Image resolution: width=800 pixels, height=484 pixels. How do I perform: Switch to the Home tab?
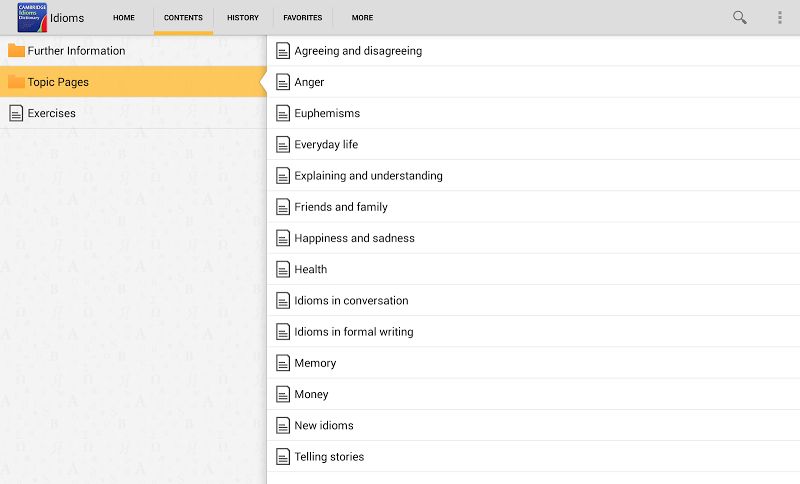(124, 17)
